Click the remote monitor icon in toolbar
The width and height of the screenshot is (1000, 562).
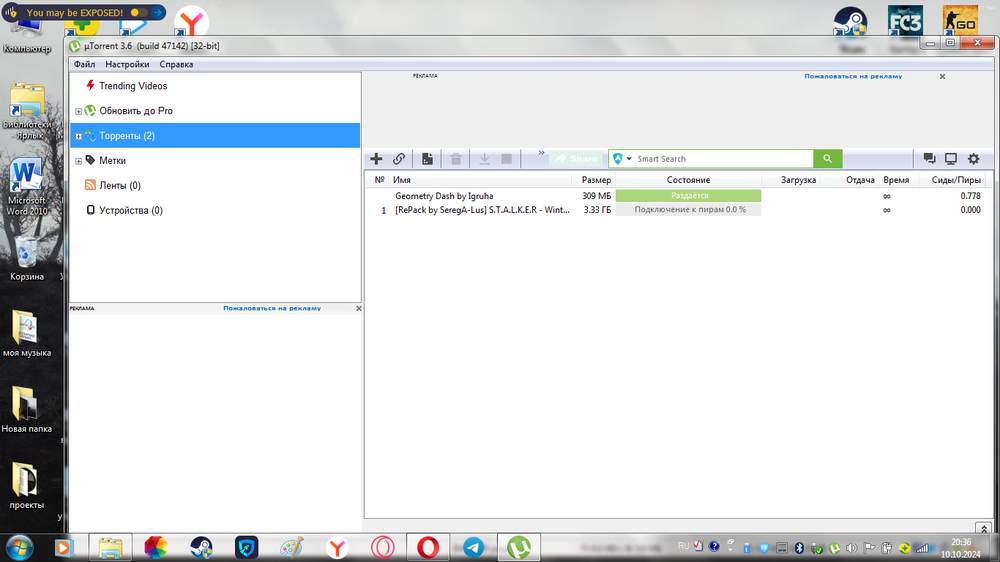click(951, 159)
